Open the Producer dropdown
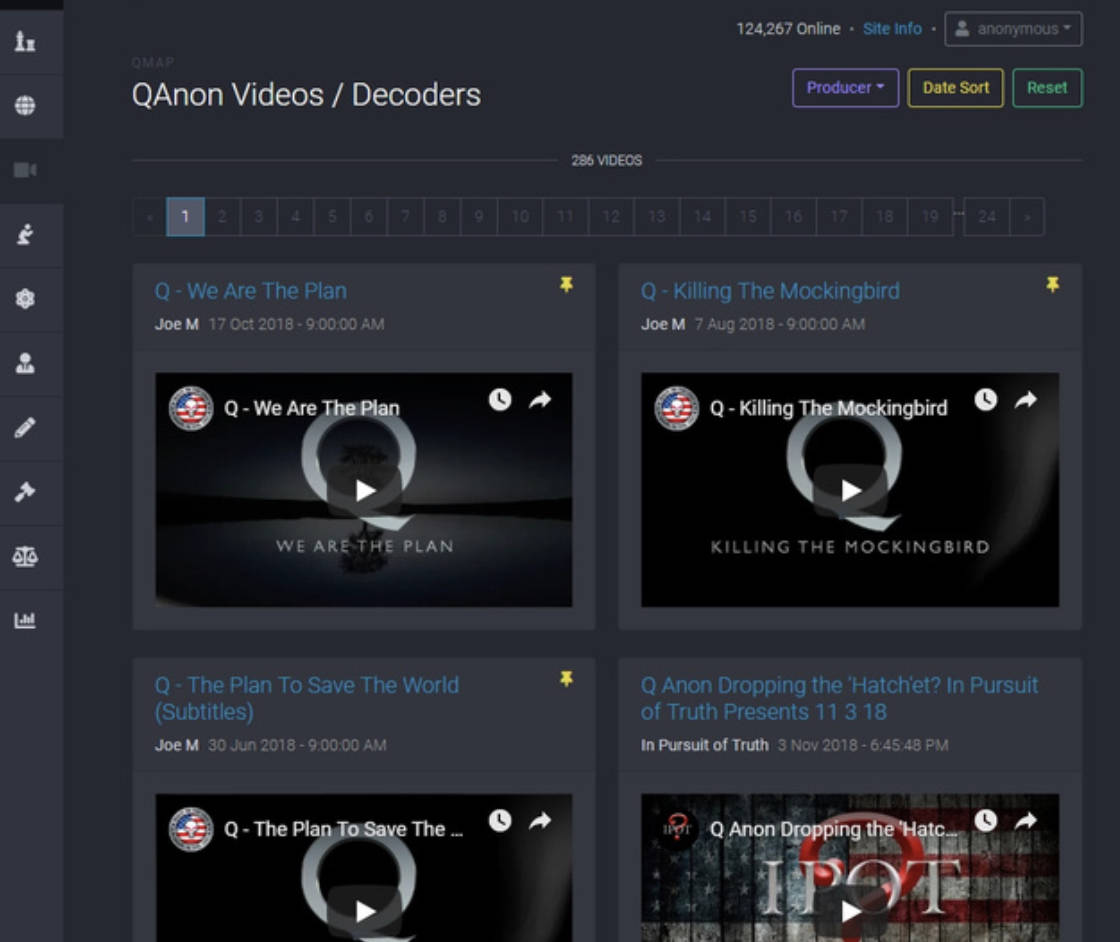The height and width of the screenshot is (942, 1120). point(845,88)
